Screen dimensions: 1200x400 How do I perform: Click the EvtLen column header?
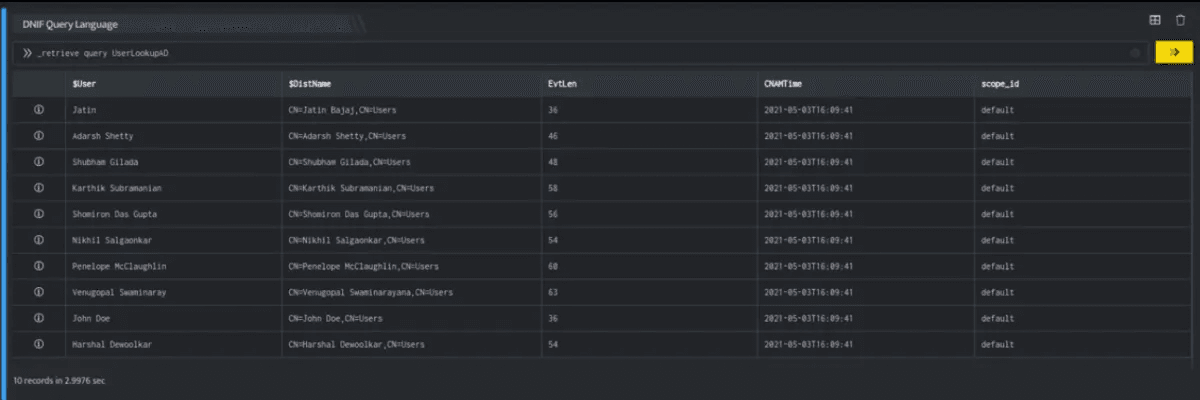(562, 83)
